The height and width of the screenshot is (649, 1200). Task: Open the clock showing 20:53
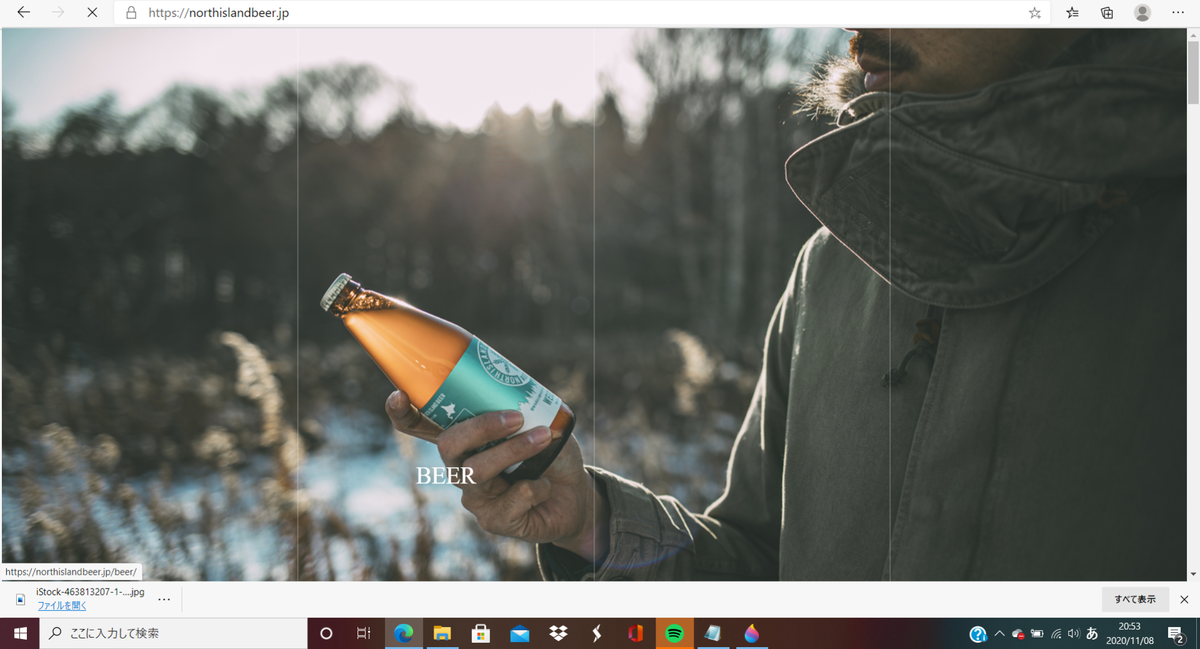pos(1130,633)
